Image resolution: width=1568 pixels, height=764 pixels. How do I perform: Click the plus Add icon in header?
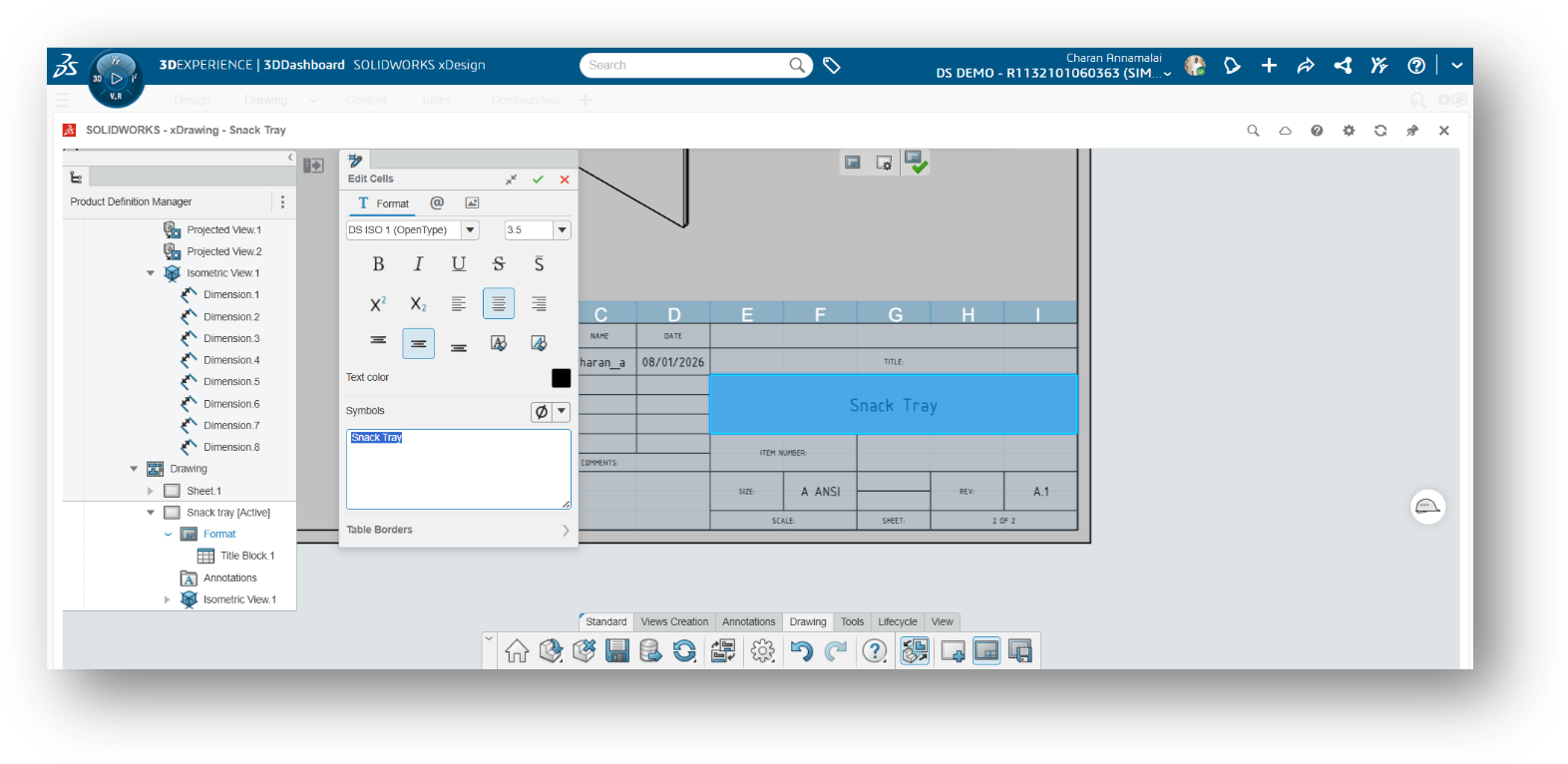coord(1269,66)
